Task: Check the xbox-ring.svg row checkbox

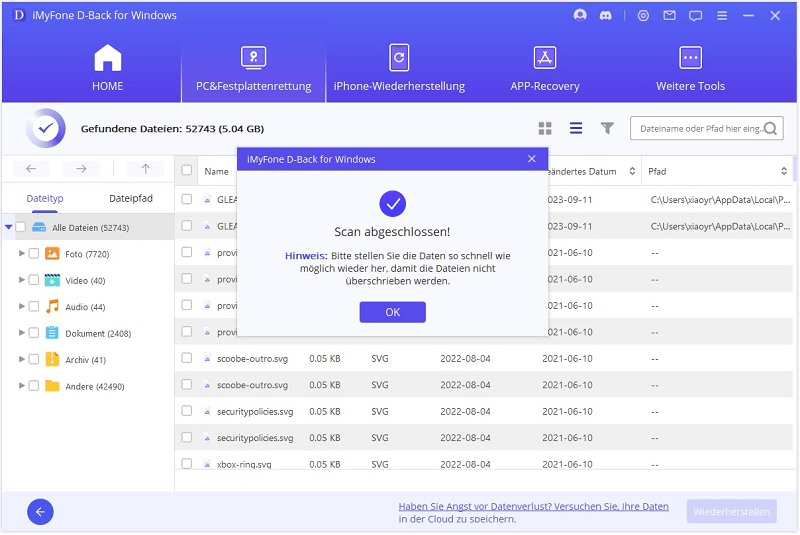Action: pyautogui.click(x=187, y=464)
